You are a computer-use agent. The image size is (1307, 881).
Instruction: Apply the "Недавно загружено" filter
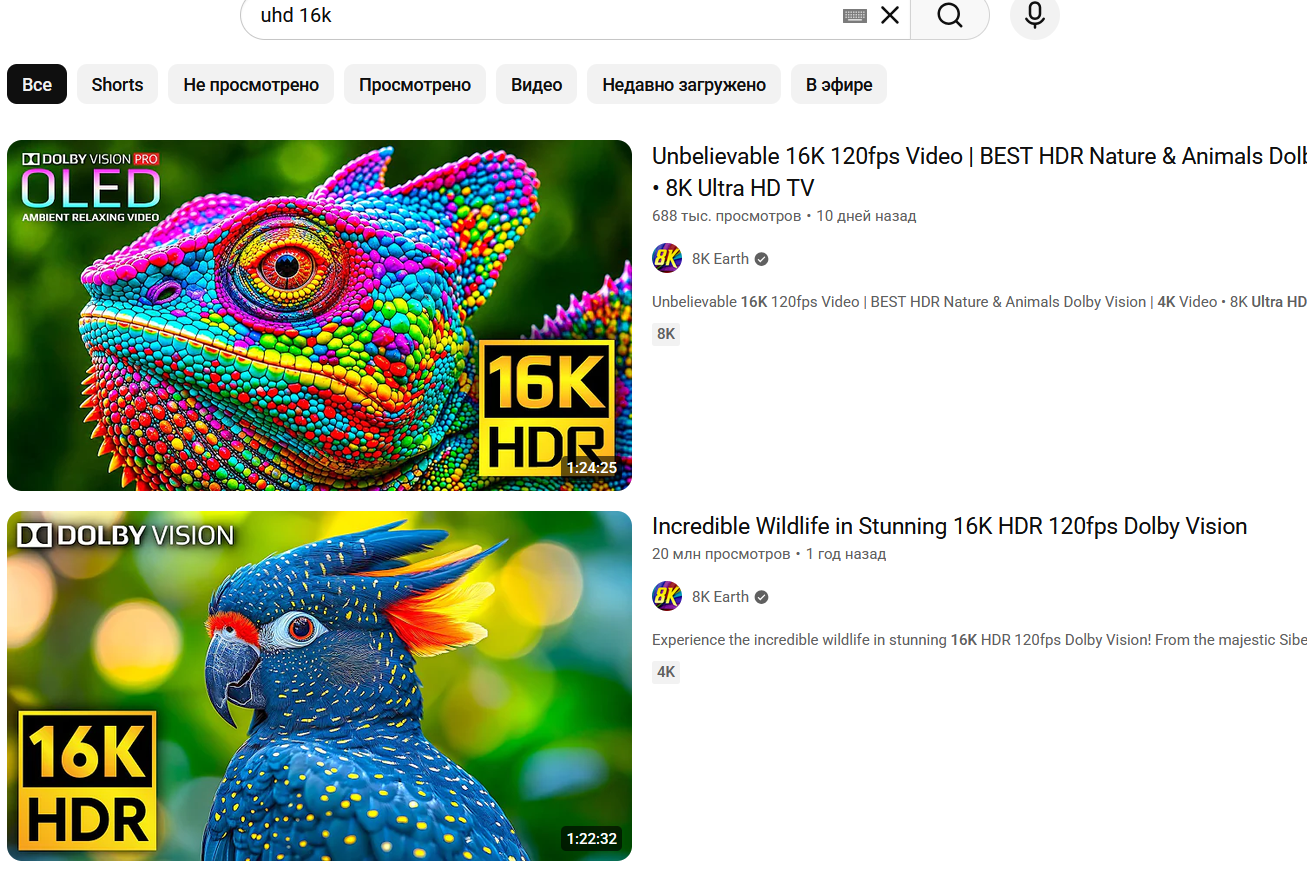[684, 85]
